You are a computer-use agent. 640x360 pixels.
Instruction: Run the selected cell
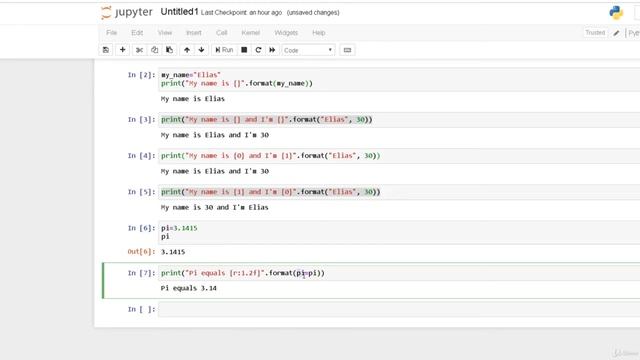coord(224,50)
